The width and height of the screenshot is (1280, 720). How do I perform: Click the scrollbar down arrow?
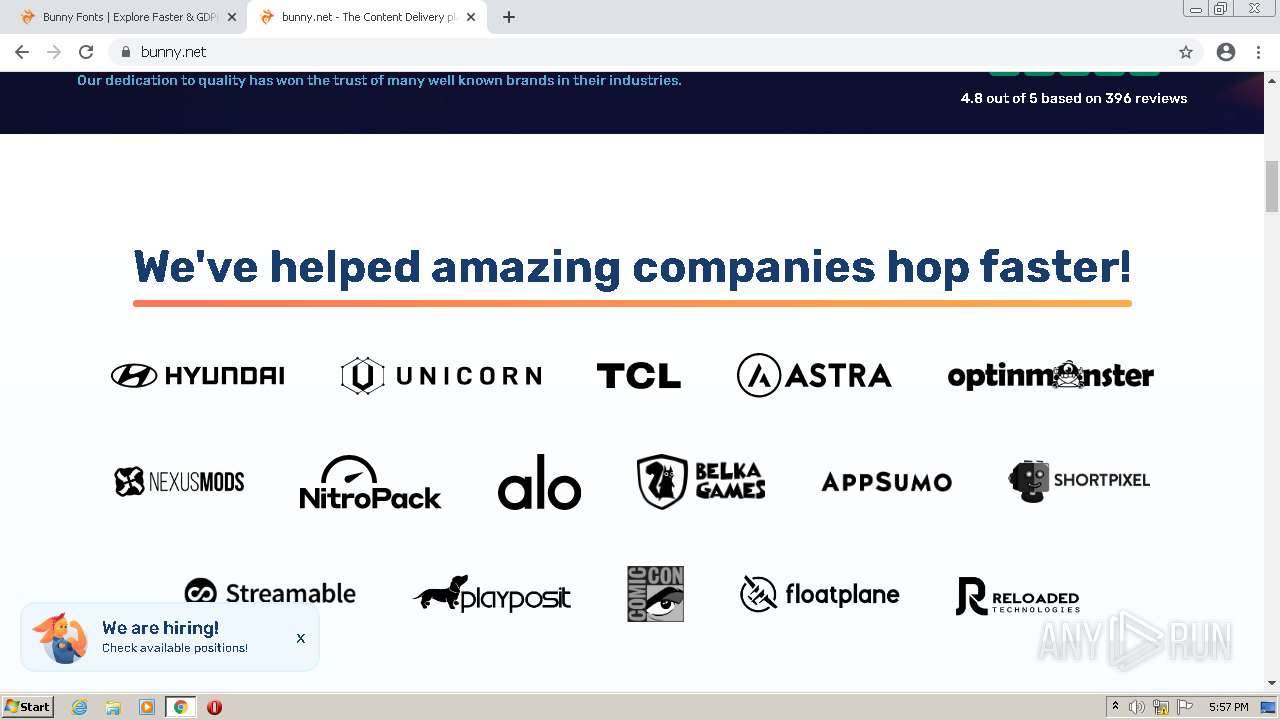1272,683
